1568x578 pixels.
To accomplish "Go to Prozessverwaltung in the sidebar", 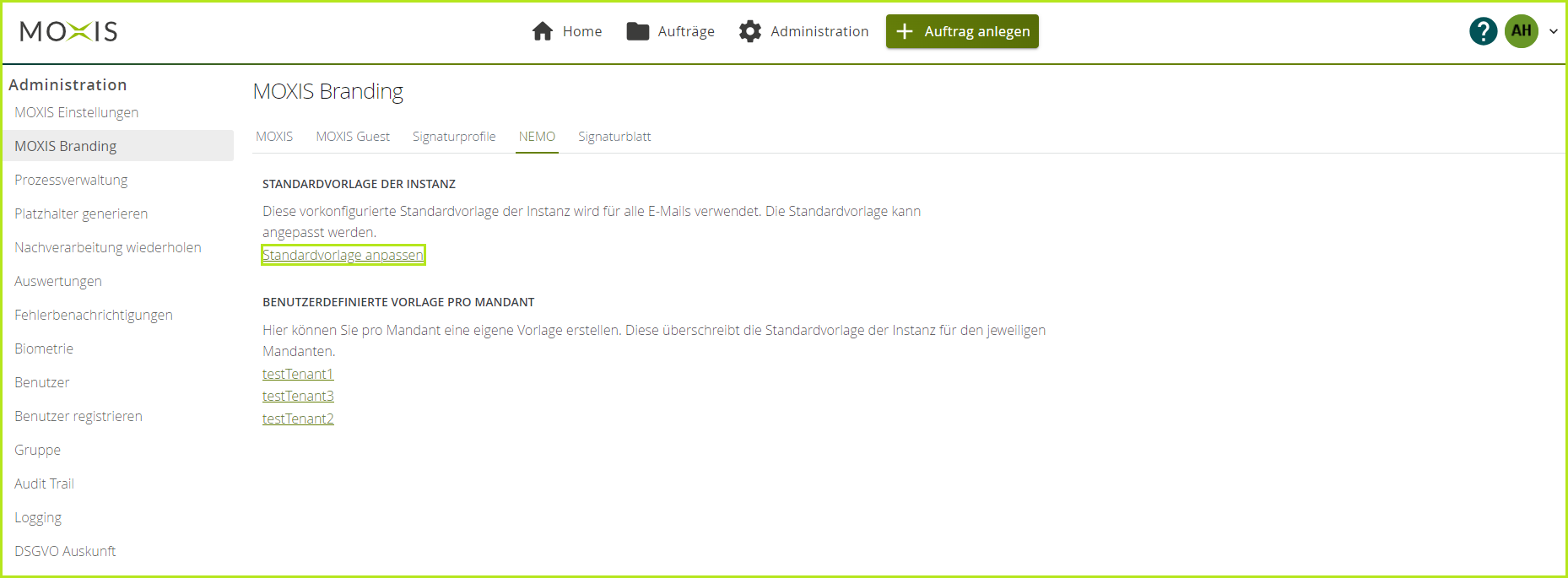I will pyautogui.click(x=71, y=180).
